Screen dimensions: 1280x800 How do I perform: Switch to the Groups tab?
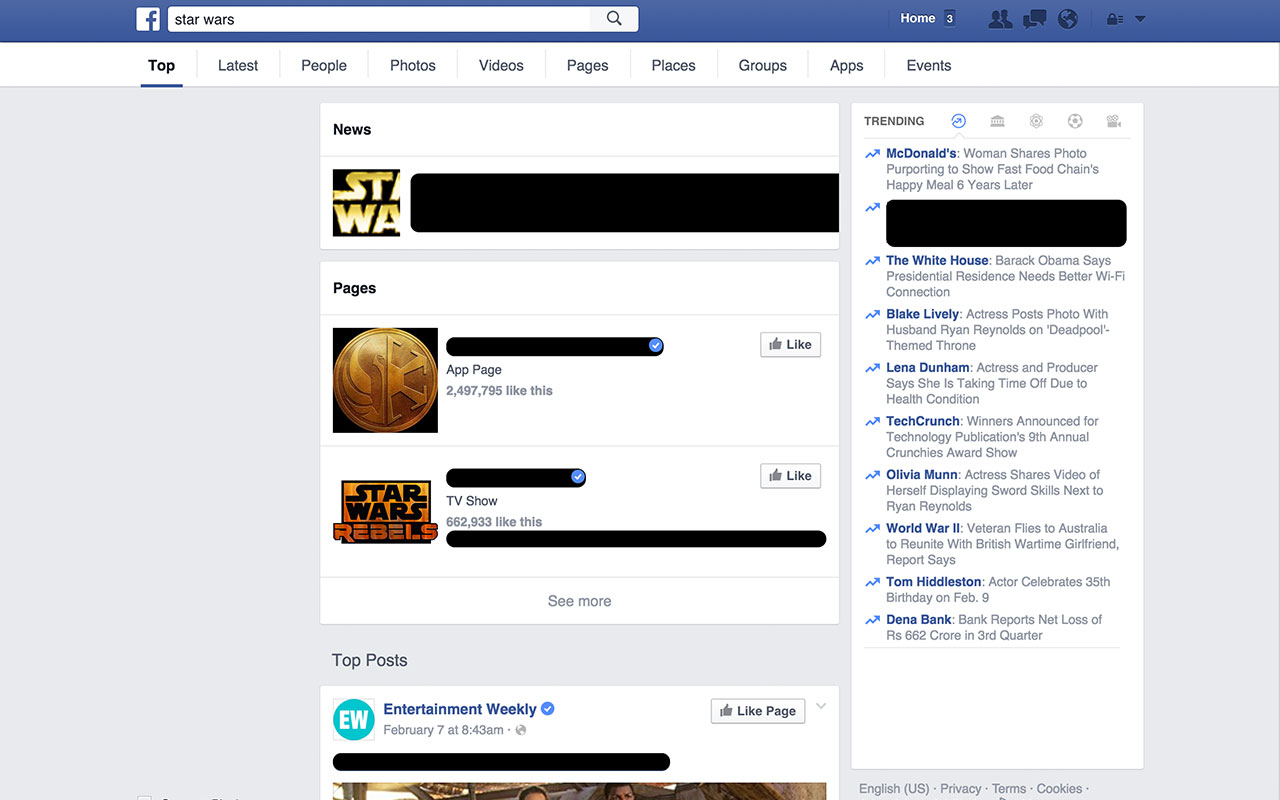pos(762,65)
